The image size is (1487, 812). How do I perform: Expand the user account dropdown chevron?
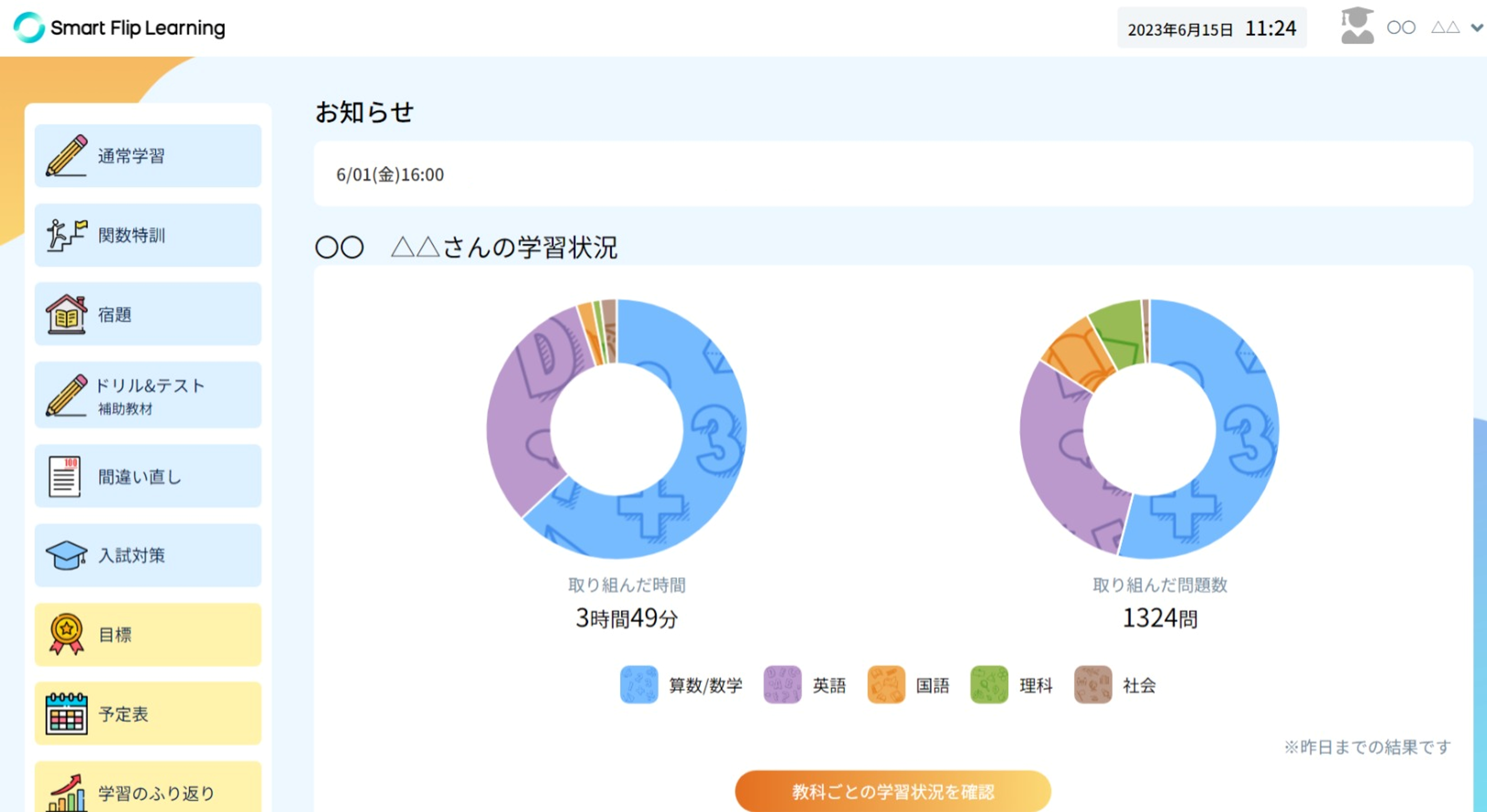click(x=1476, y=27)
